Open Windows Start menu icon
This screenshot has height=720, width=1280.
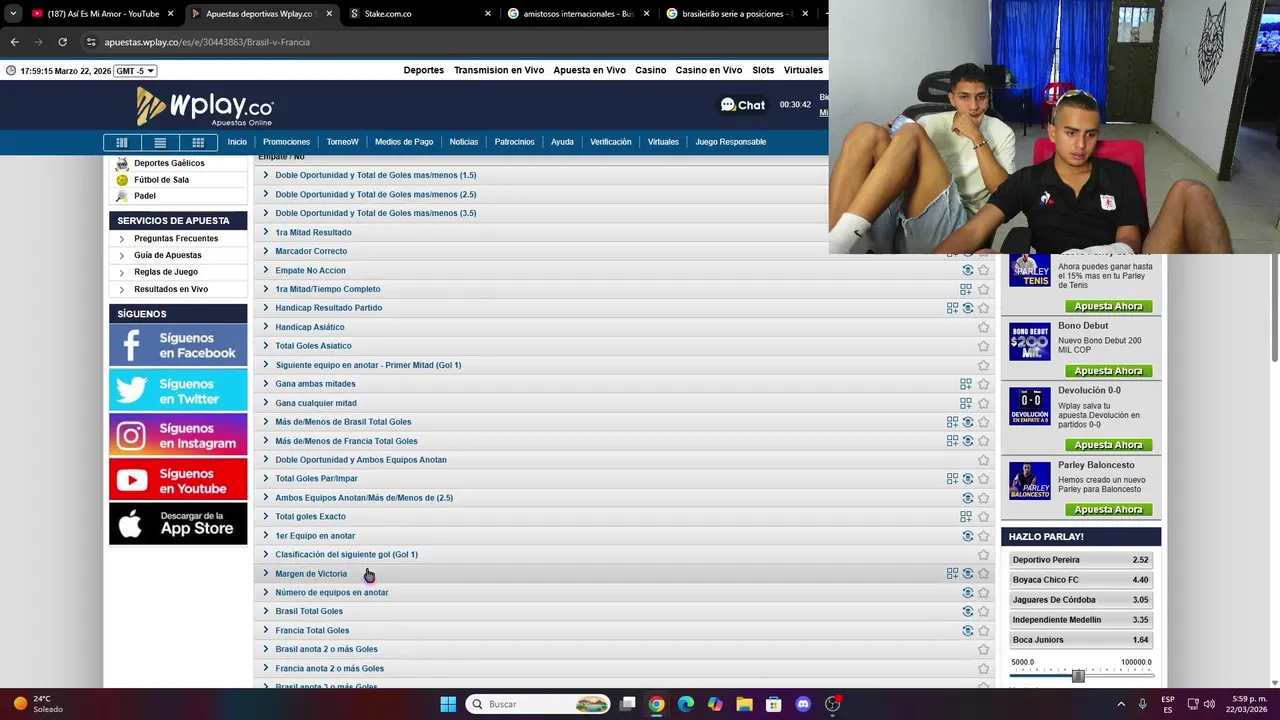[x=448, y=704]
